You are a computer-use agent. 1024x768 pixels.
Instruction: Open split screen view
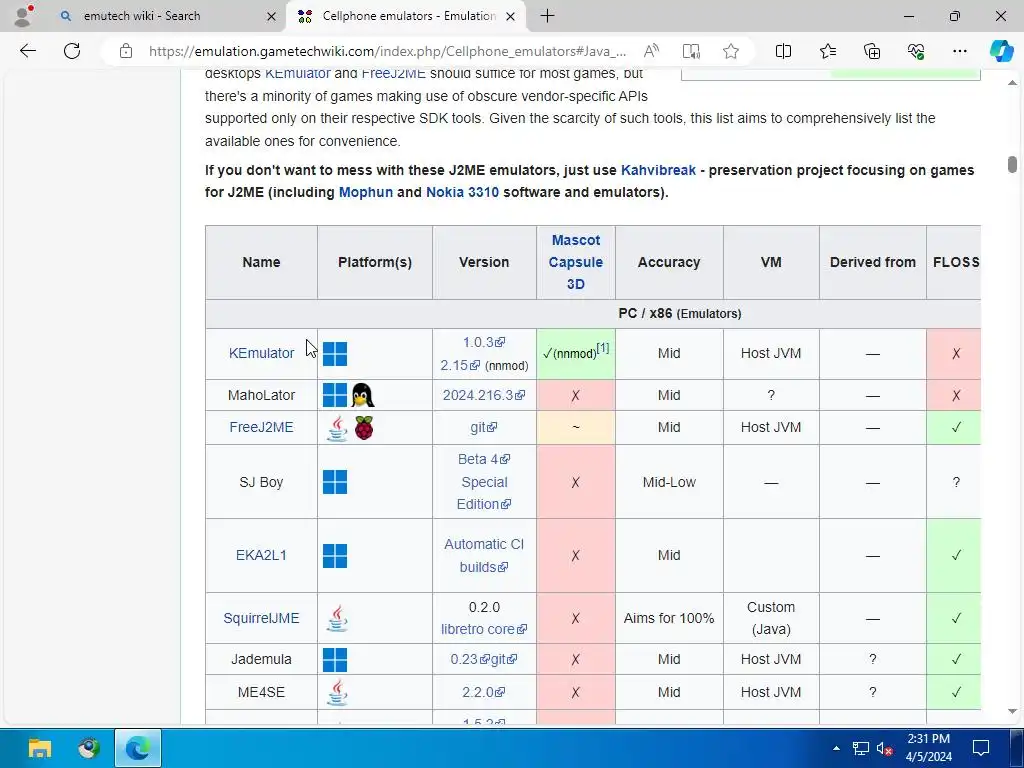[x=783, y=51]
